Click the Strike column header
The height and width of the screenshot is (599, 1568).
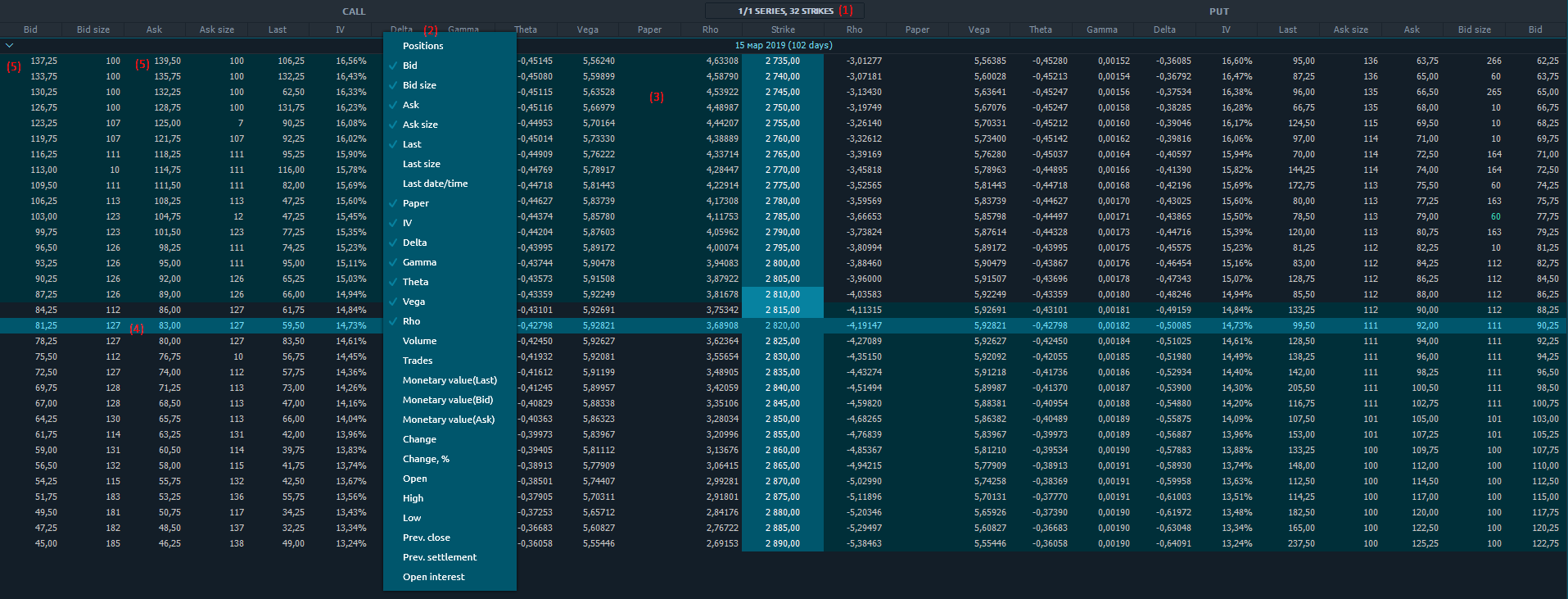tap(783, 29)
